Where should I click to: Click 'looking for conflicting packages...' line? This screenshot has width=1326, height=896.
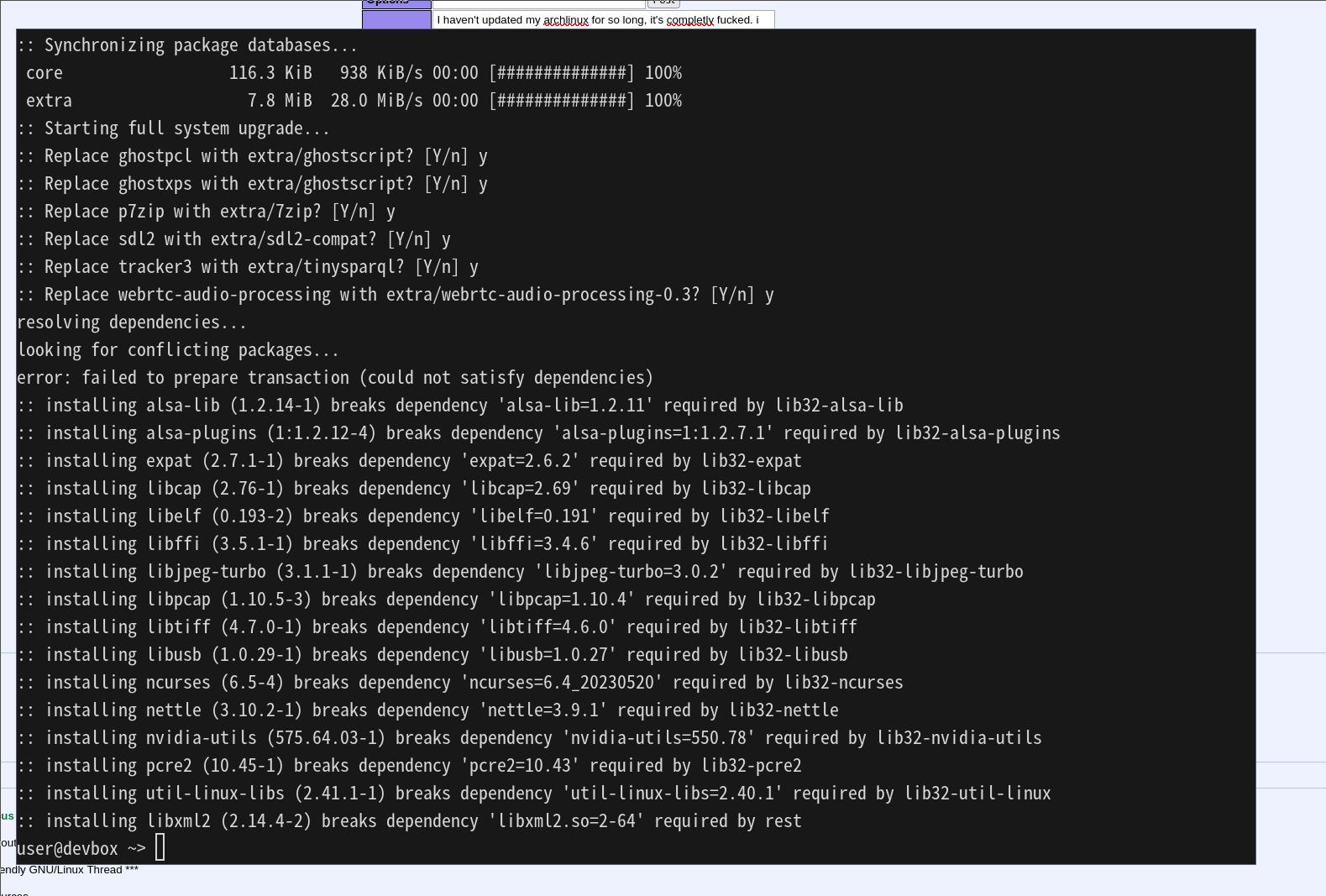[x=178, y=350]
